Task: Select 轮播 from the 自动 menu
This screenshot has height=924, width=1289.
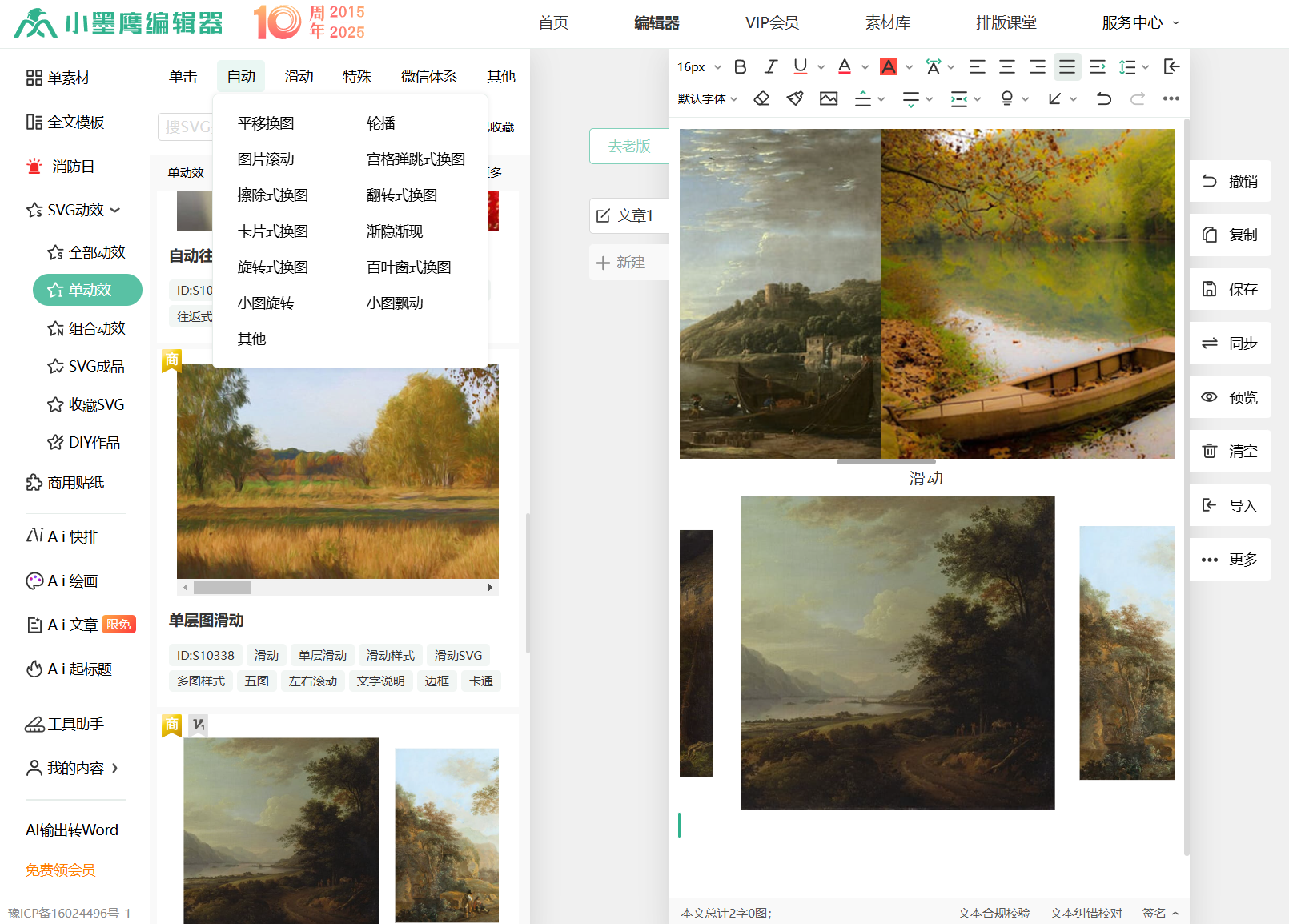Action: [x=380, y=123]
